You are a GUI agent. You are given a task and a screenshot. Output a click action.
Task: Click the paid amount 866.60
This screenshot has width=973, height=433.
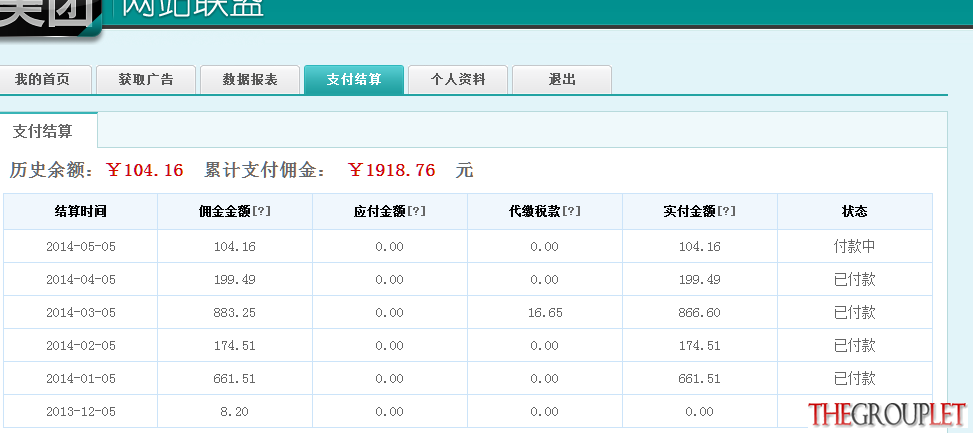[x=700, y=313]
